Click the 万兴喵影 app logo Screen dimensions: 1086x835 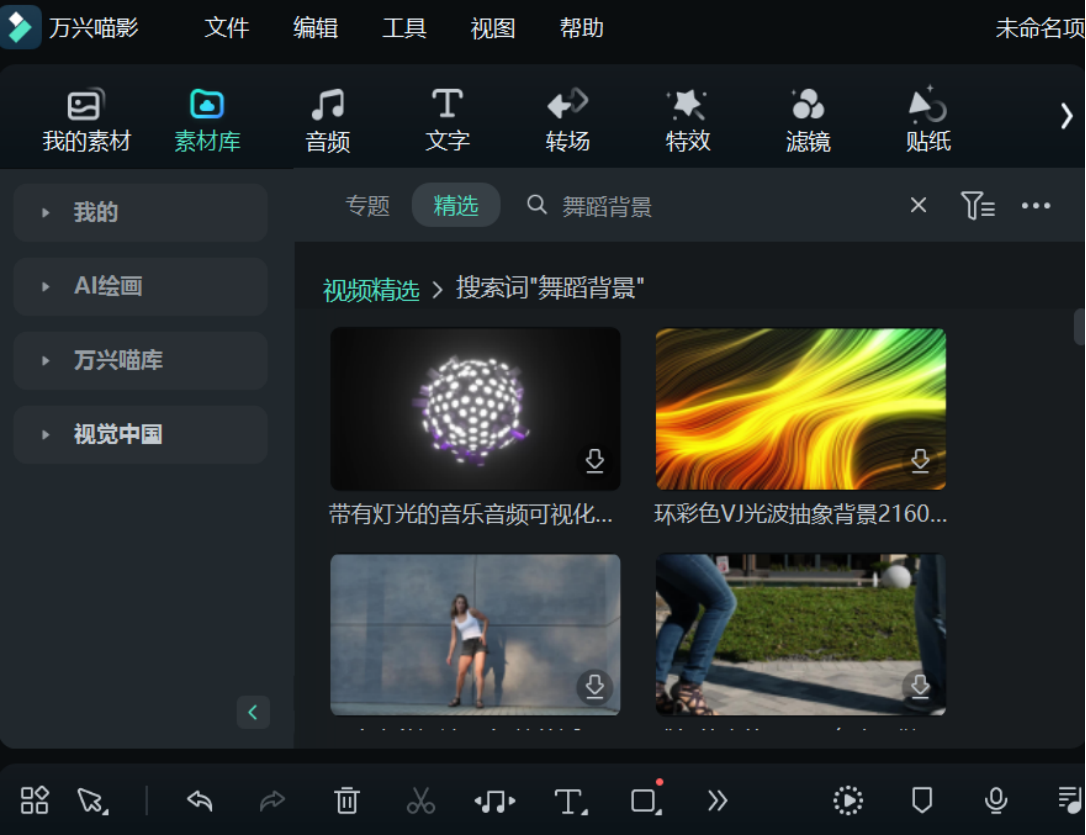pos(20,26)
